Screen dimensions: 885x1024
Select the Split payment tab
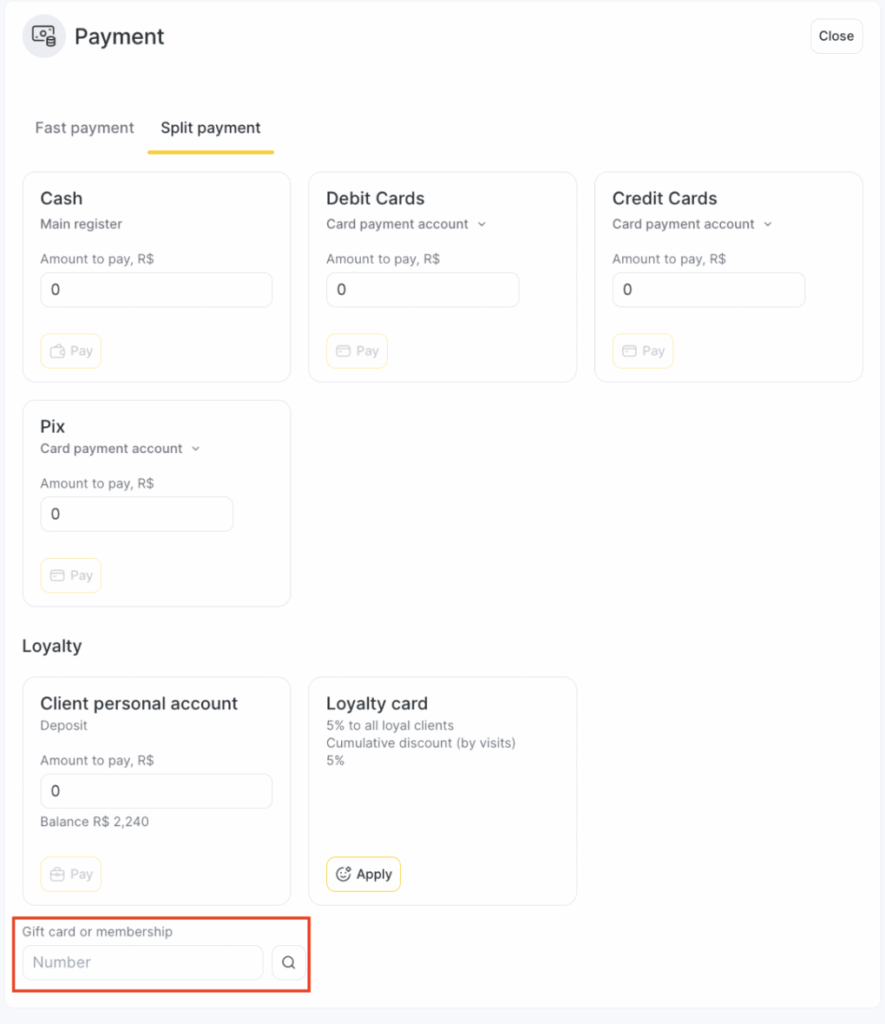pos(210,128)
